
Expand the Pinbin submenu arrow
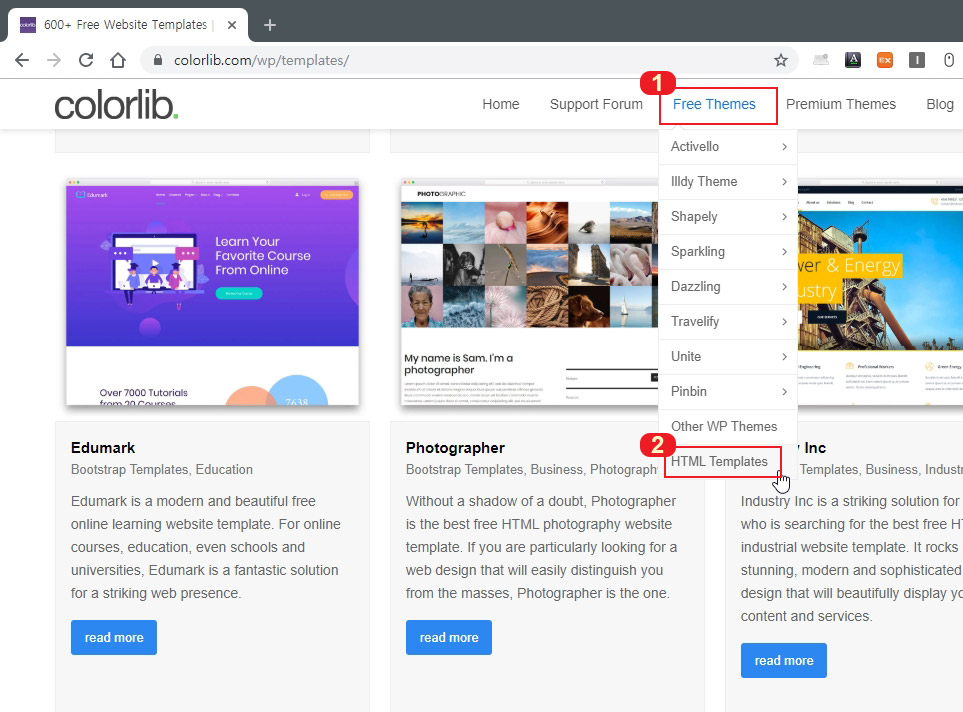coord(784,391)
